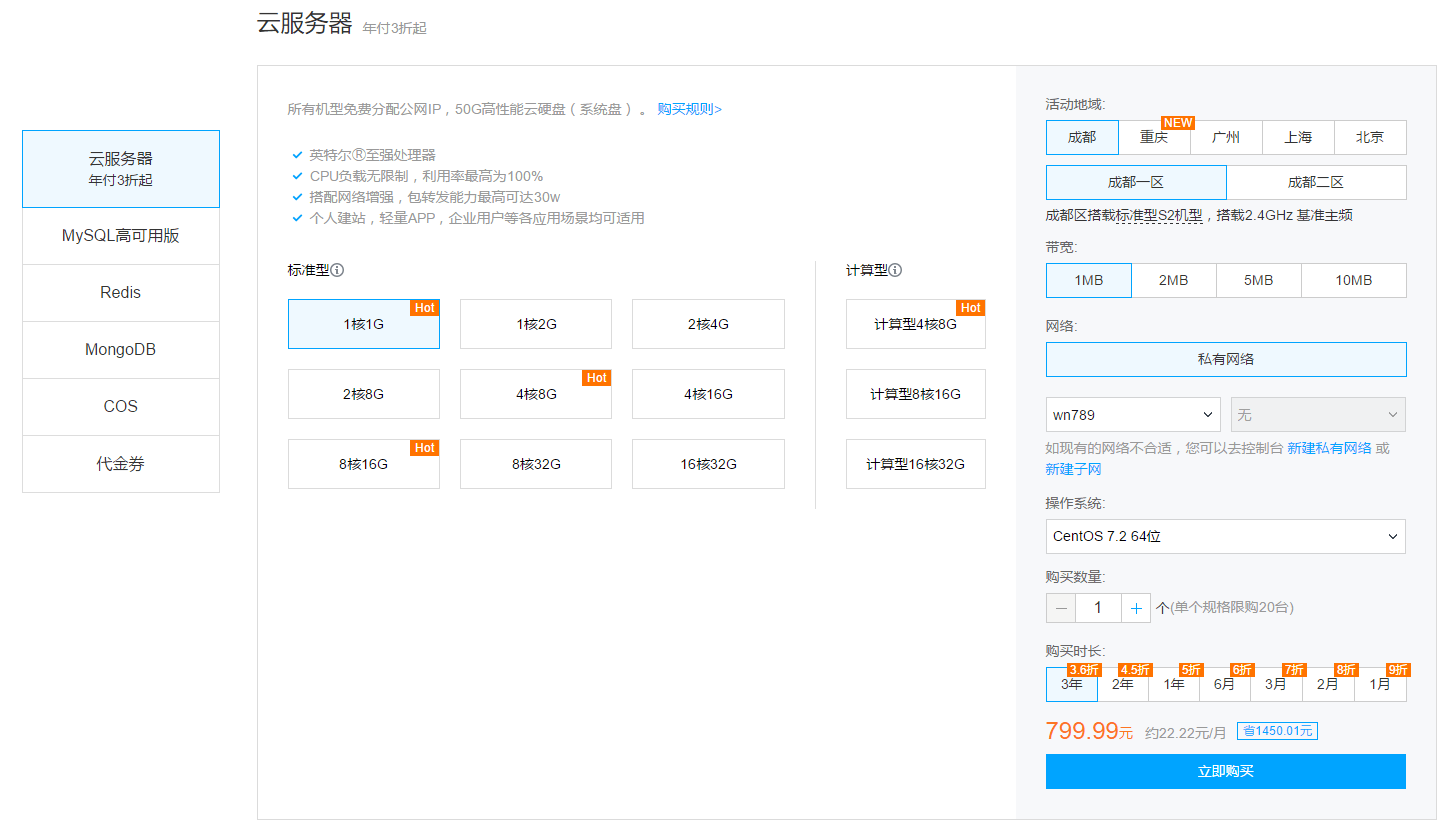This screenshot has width=1447, height=830.
Task: Switch to MySQL高可用版 in sidebar
Action: (x=121, y=236)
